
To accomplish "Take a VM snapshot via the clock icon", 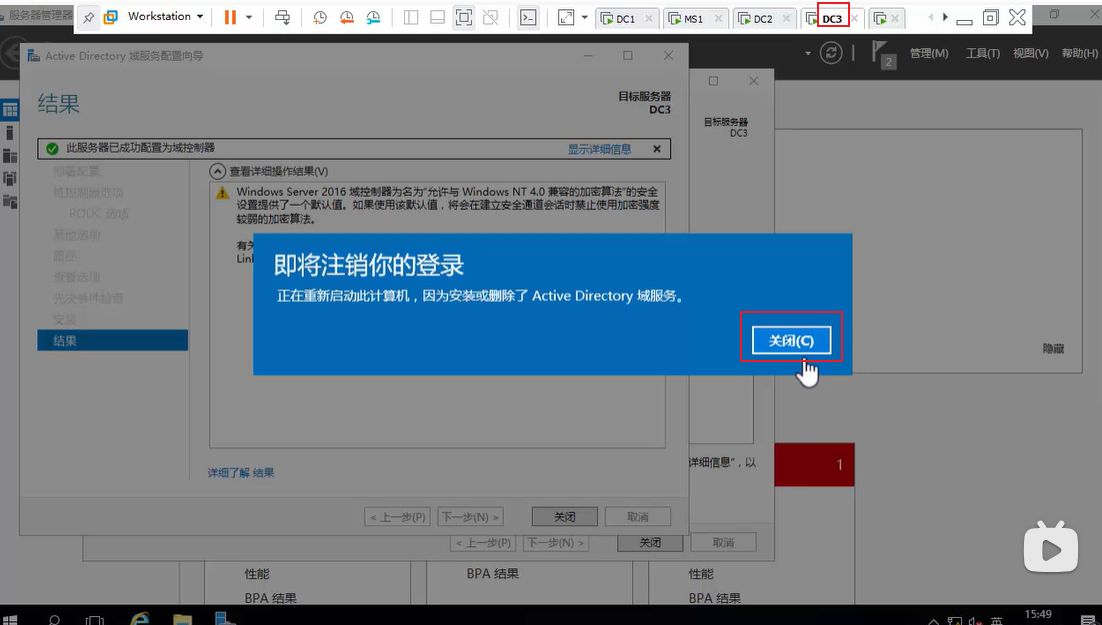I will point(320,18).
